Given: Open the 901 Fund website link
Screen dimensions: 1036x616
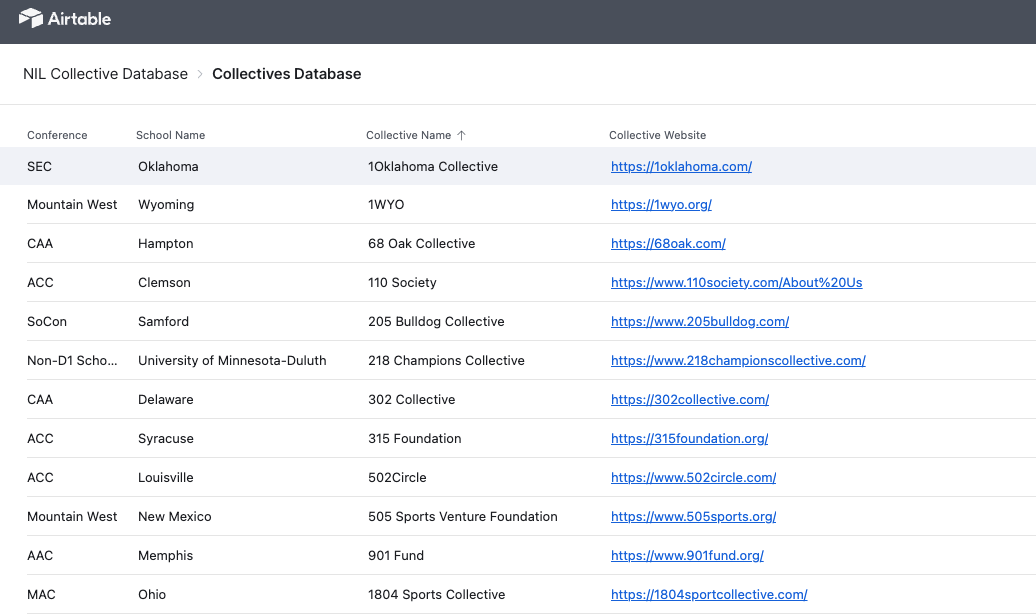Looking at the screenshot, I should (x=687, y=555).
